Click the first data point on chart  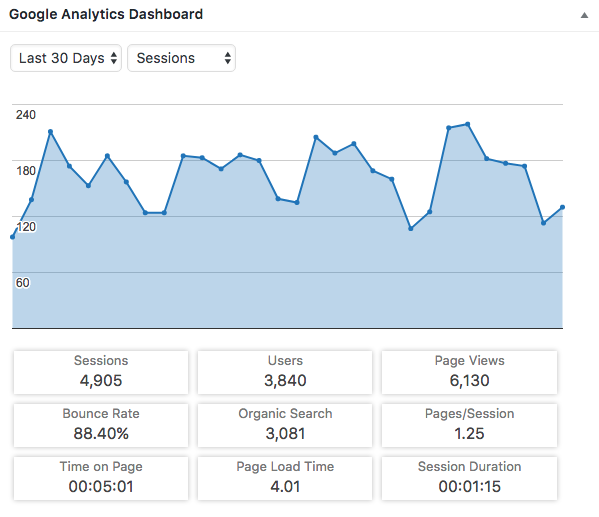[x=13, y=237]
